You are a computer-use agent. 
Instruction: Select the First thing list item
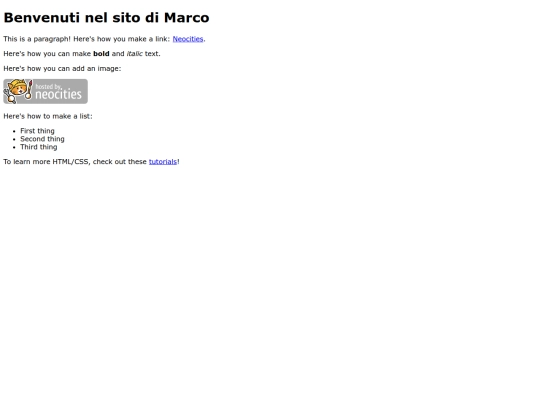pyautogui.click(x=37, y=131)
